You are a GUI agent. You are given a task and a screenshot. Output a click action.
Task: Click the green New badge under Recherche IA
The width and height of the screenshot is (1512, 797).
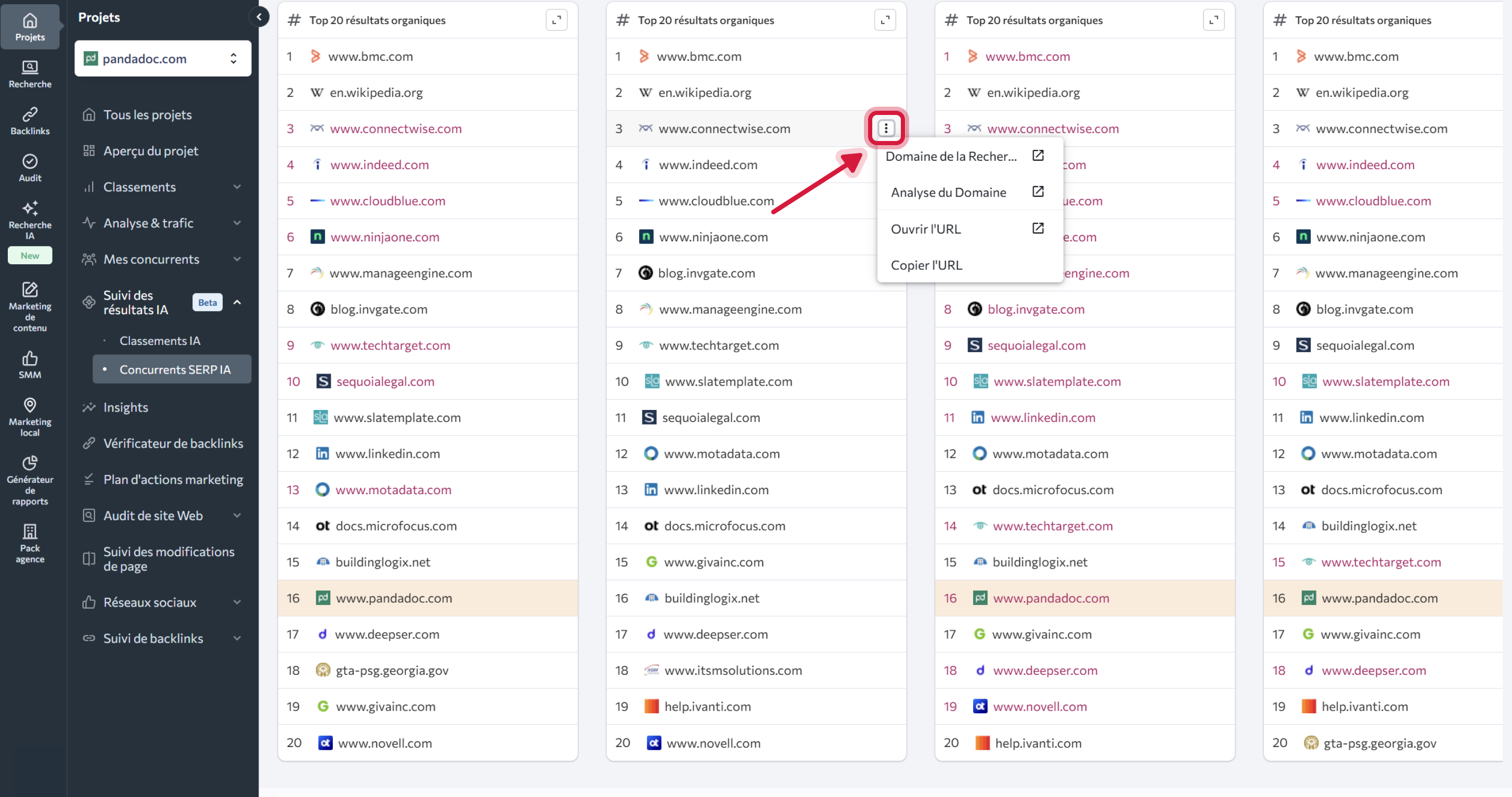point(30,255)
